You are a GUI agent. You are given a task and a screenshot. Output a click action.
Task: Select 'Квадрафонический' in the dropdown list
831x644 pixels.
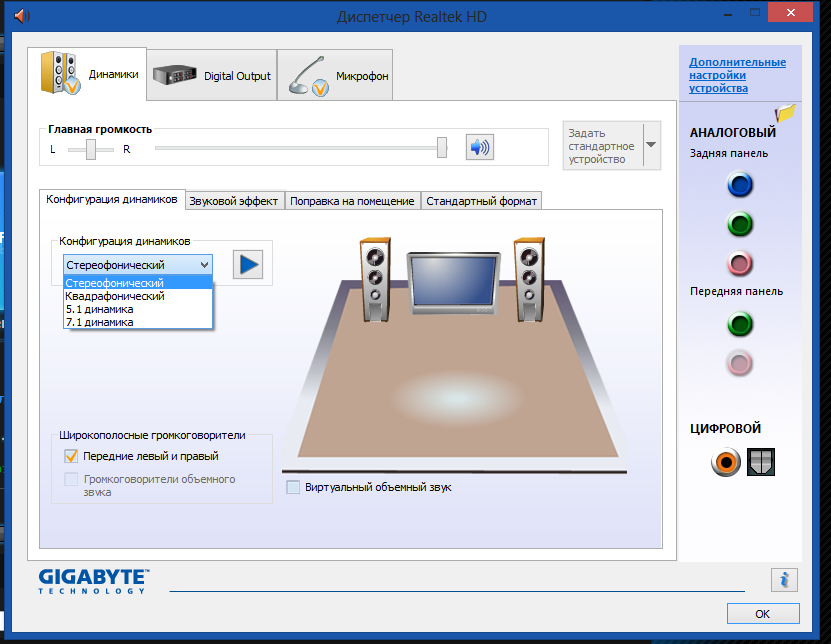pyautogui.click(x=138, y=296)
